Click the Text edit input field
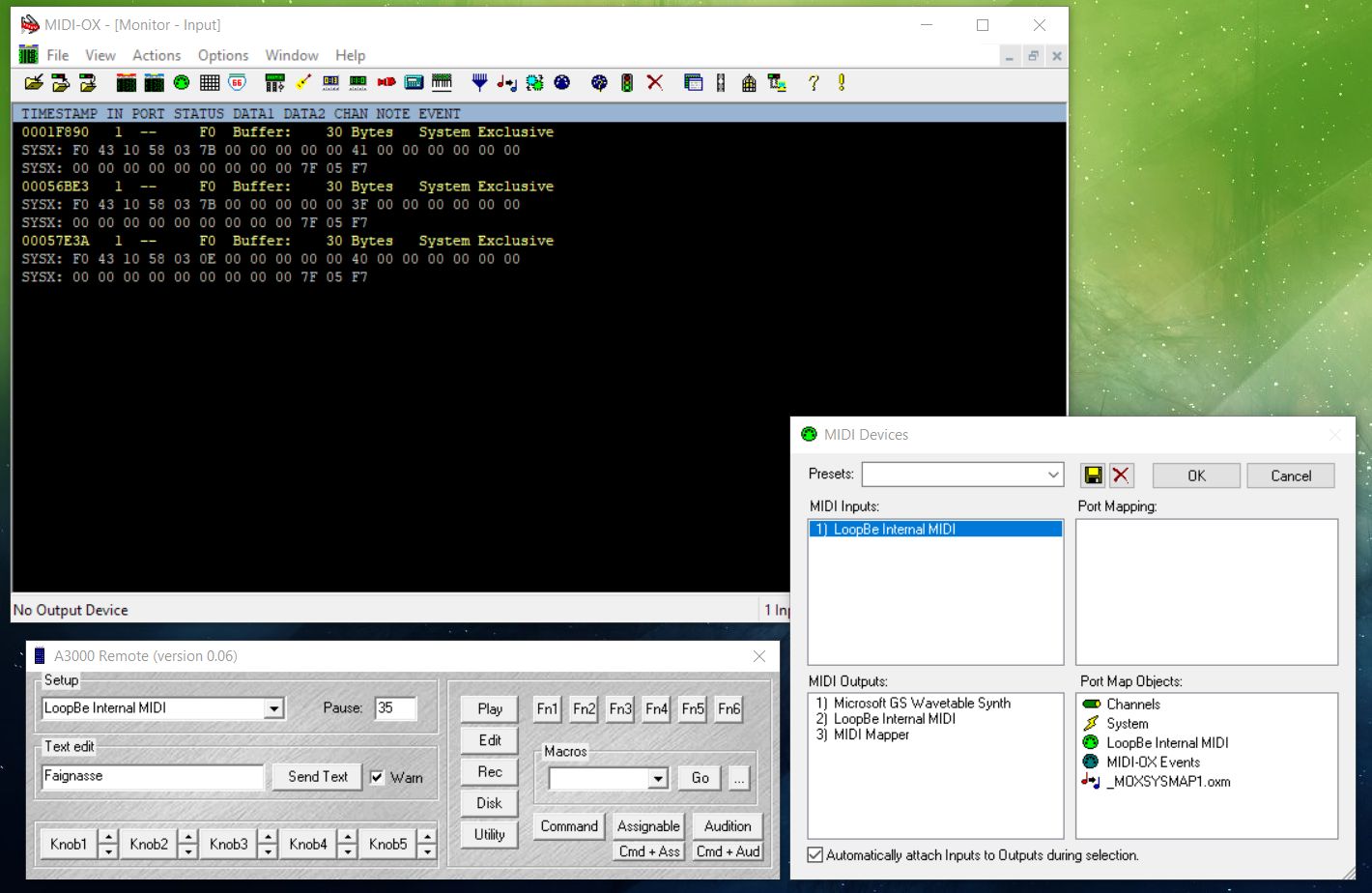 click(x=152, y=776)
